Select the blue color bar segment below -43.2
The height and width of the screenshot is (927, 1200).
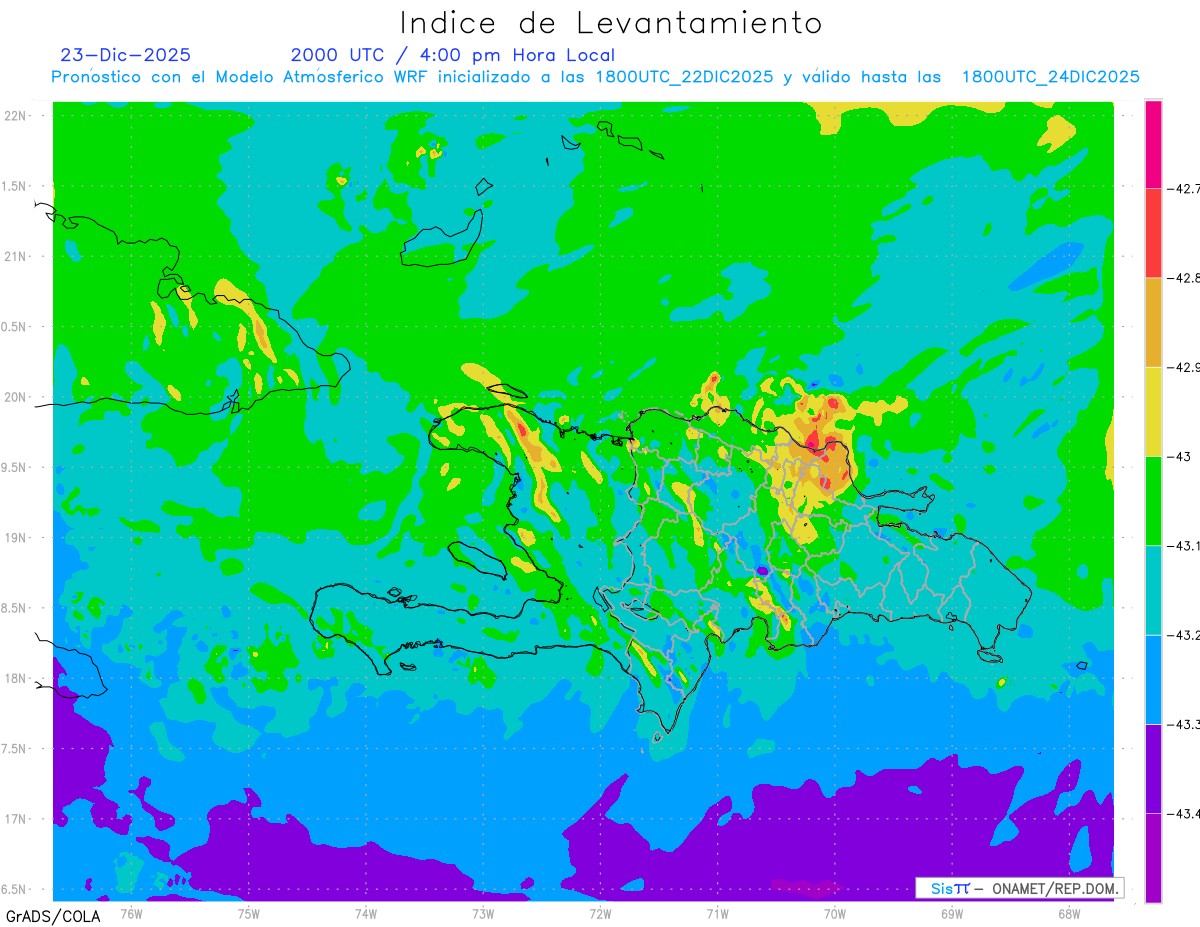click(1153, 679)
